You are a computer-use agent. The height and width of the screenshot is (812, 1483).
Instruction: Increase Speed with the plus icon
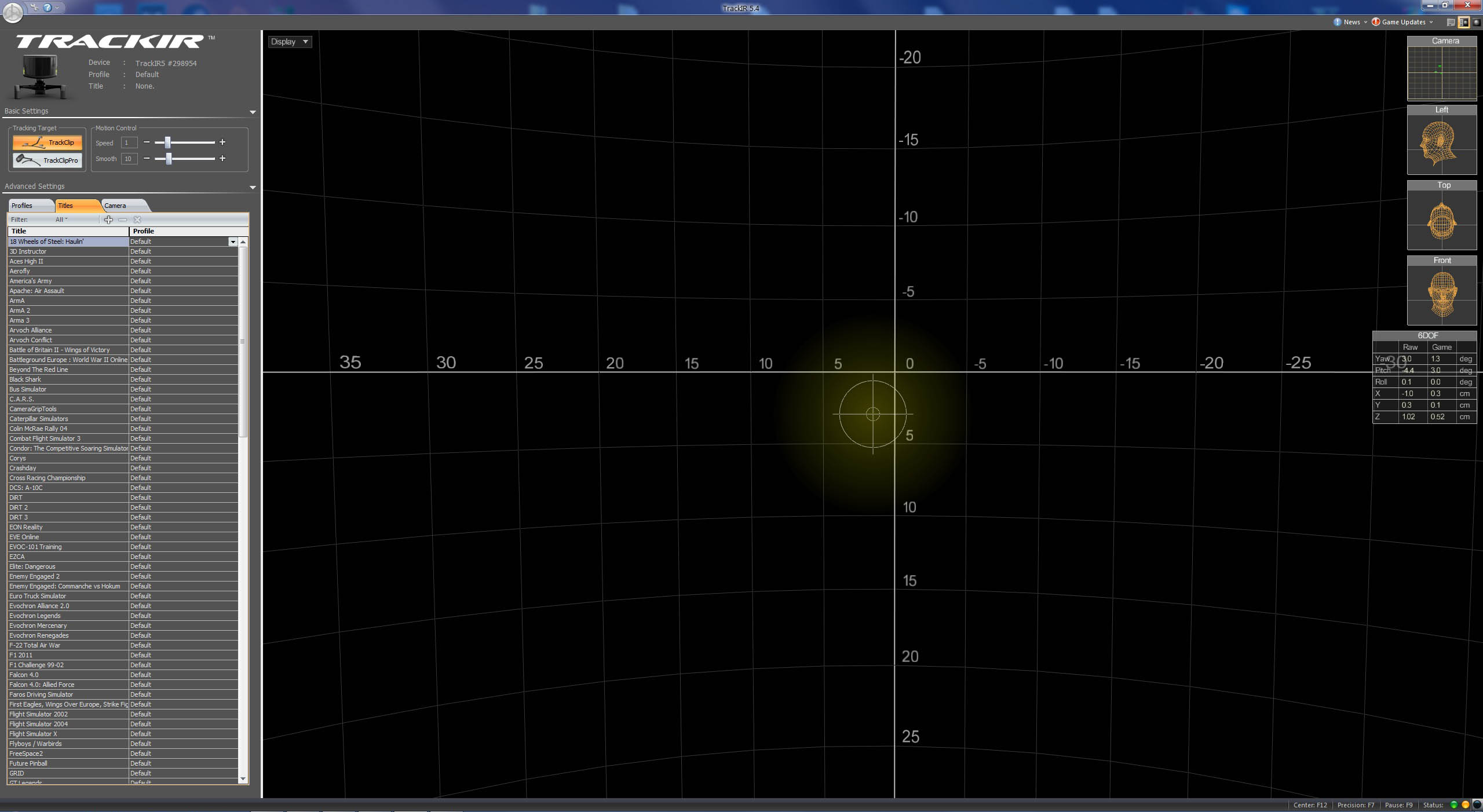pos(222,142)
